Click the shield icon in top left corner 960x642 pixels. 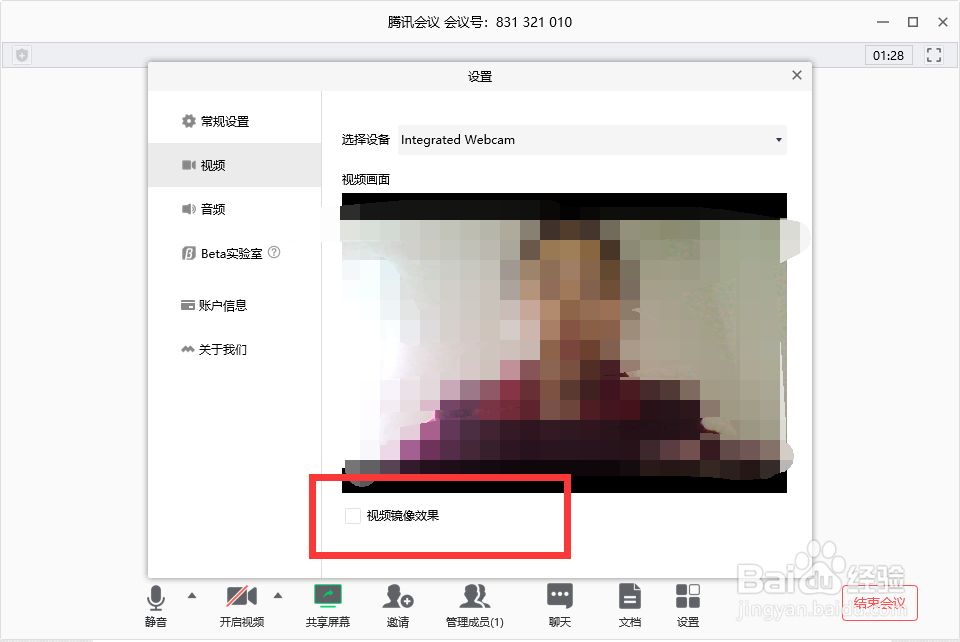click(19, 55)
